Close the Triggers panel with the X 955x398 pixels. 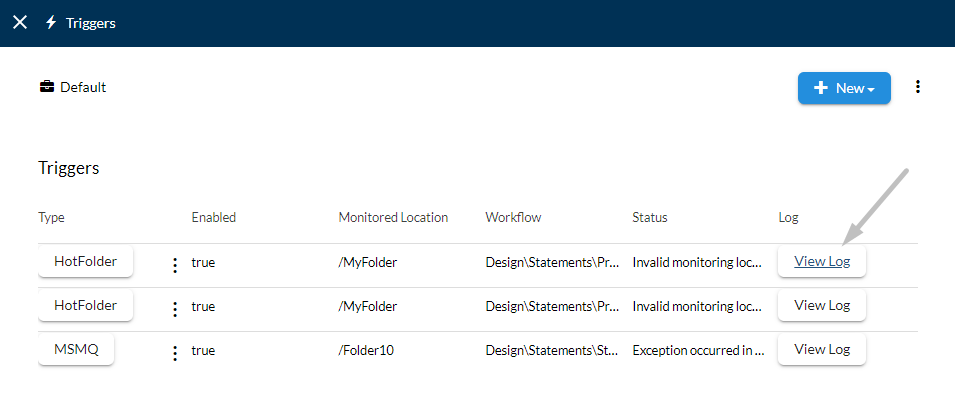click(20, 23)
